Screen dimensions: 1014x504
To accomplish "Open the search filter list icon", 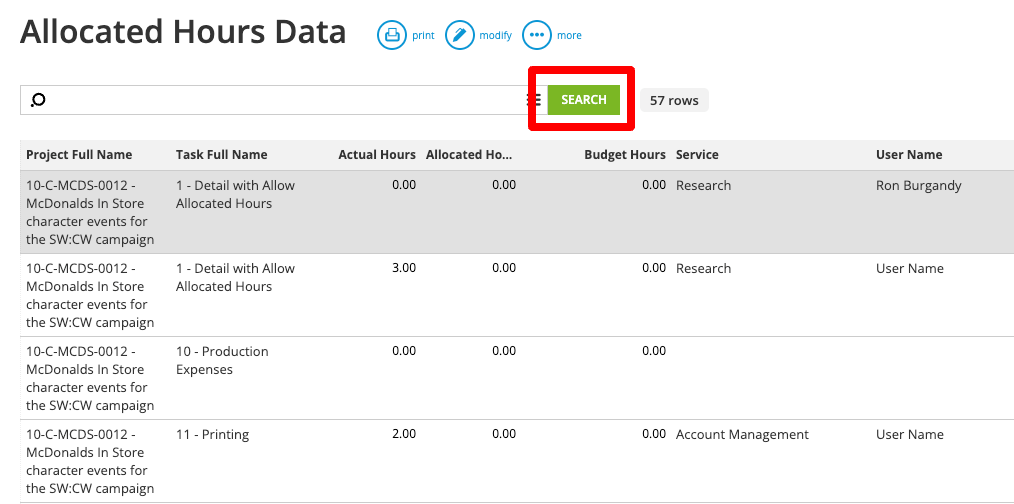I will tap(534, 100).
